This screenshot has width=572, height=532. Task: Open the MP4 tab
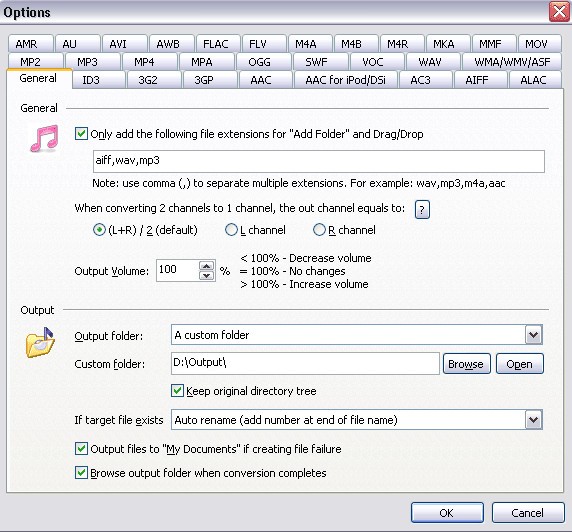pos(150,62)
